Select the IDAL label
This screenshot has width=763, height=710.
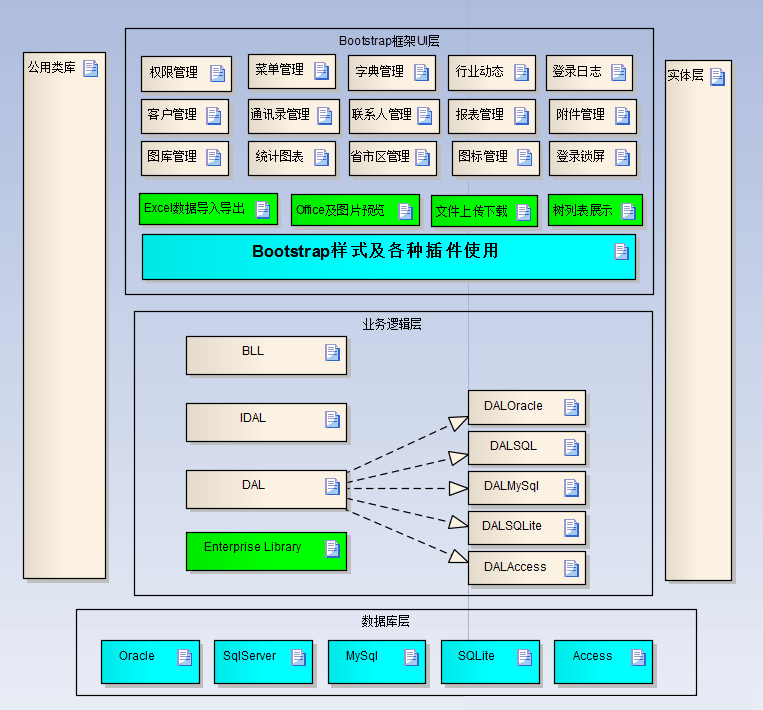coord(253,418)
